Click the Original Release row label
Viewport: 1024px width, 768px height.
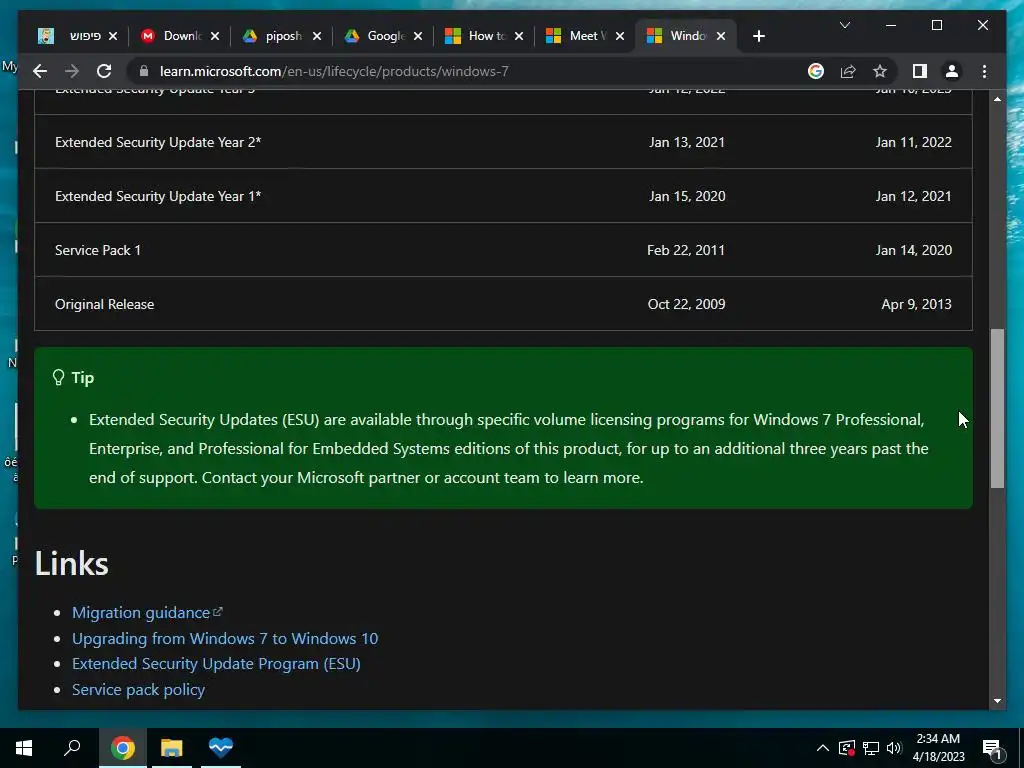(104, 304)
